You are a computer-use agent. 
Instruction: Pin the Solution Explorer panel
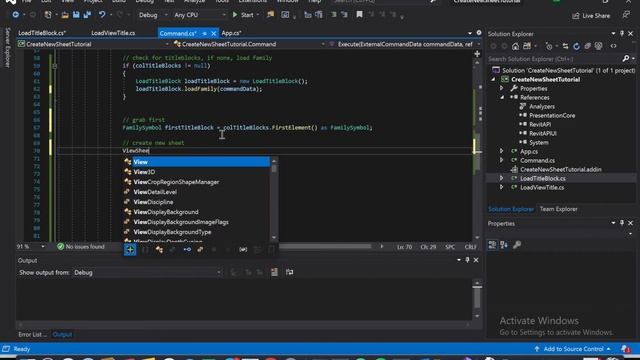coord(622,34)
